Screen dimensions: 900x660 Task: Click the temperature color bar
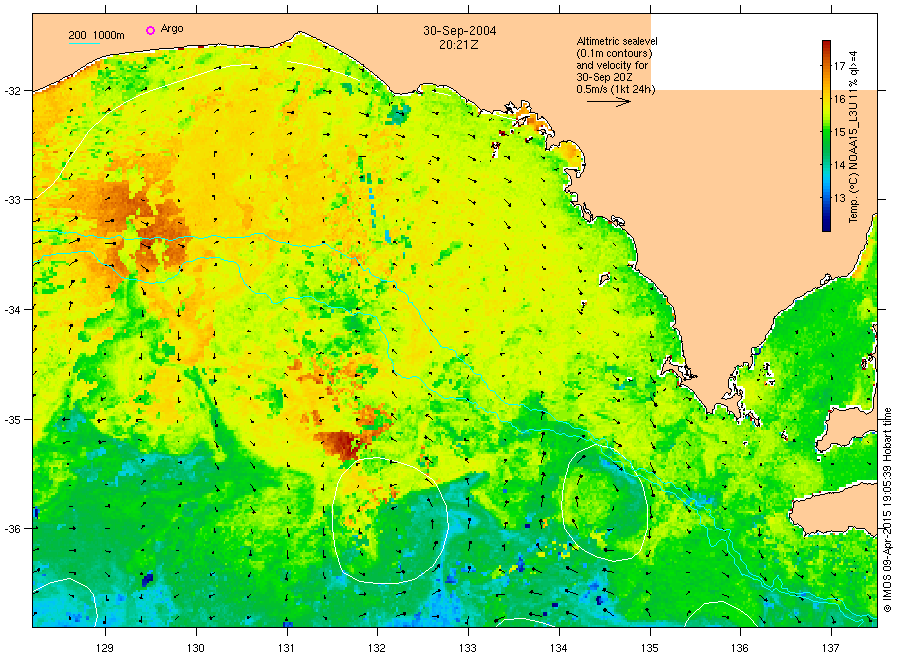pyautogui.click(x=826, y=136)
